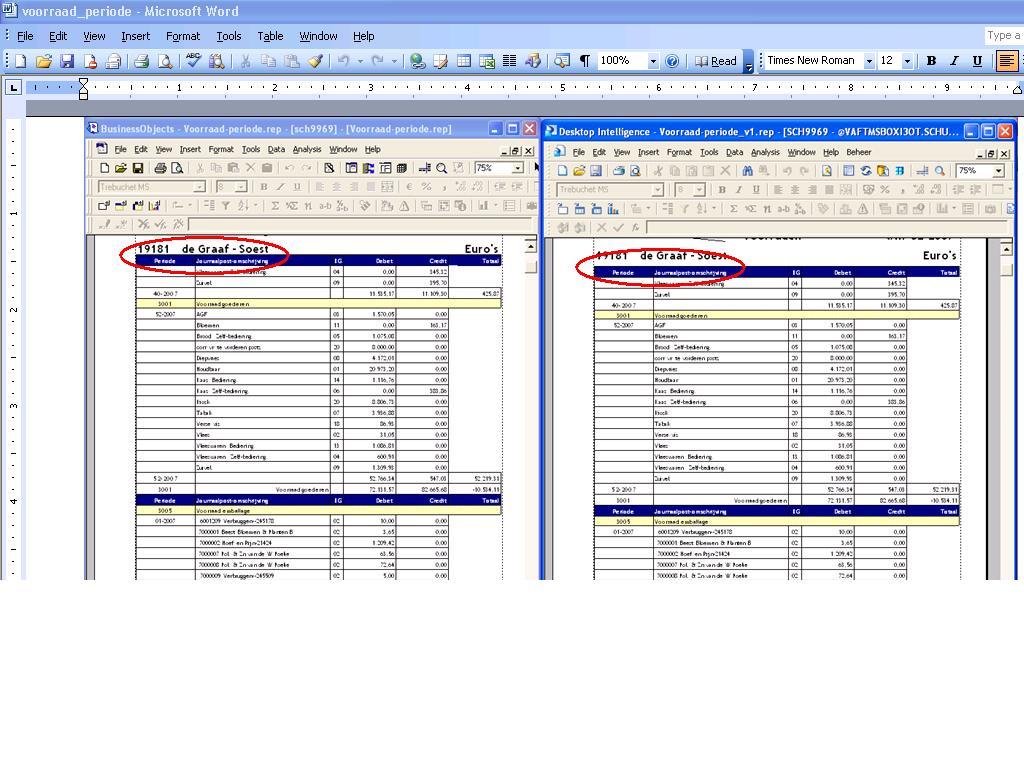Image resolution: width=1024 pixels, height=768 pixels.
Task: Open the Word Tools menu
Action: 229,36
